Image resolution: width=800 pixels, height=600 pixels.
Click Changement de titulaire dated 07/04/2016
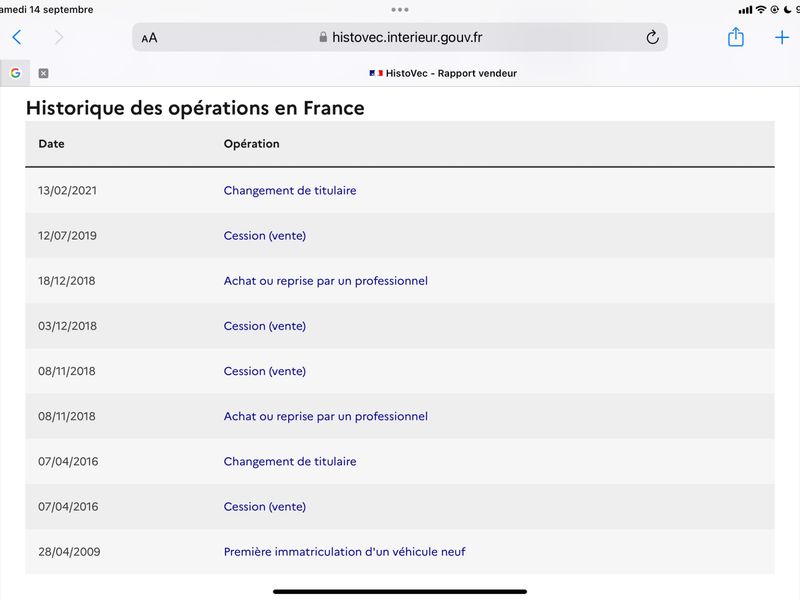pos(290,461)
